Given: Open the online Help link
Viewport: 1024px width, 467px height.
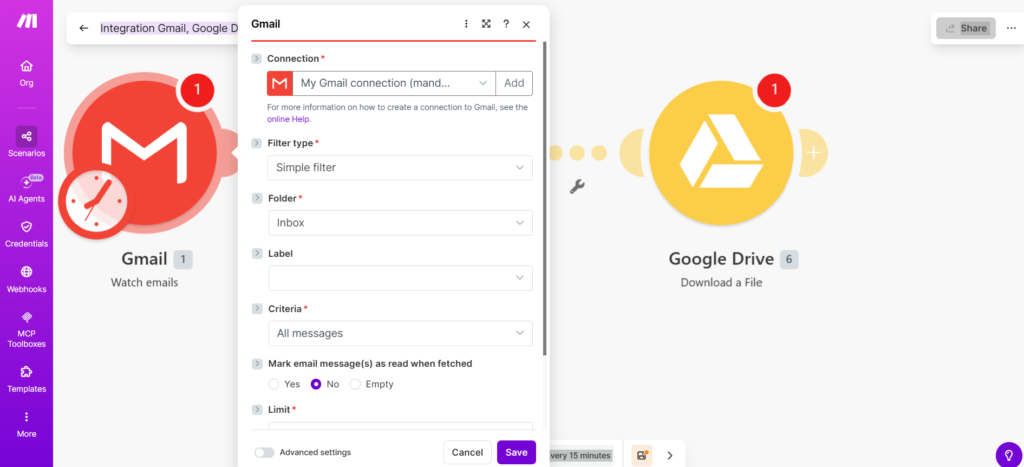Looking at the screenshot, I should click(x=289, y=120).
